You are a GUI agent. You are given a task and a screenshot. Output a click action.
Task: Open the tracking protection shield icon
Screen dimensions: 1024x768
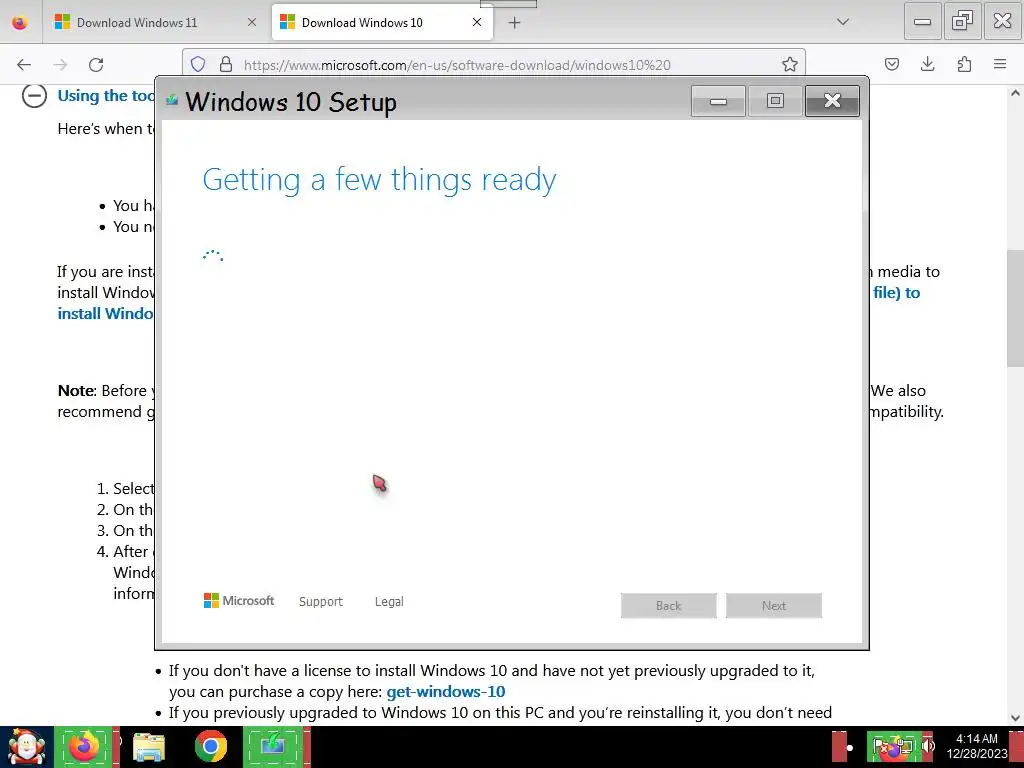pos(198,64)
